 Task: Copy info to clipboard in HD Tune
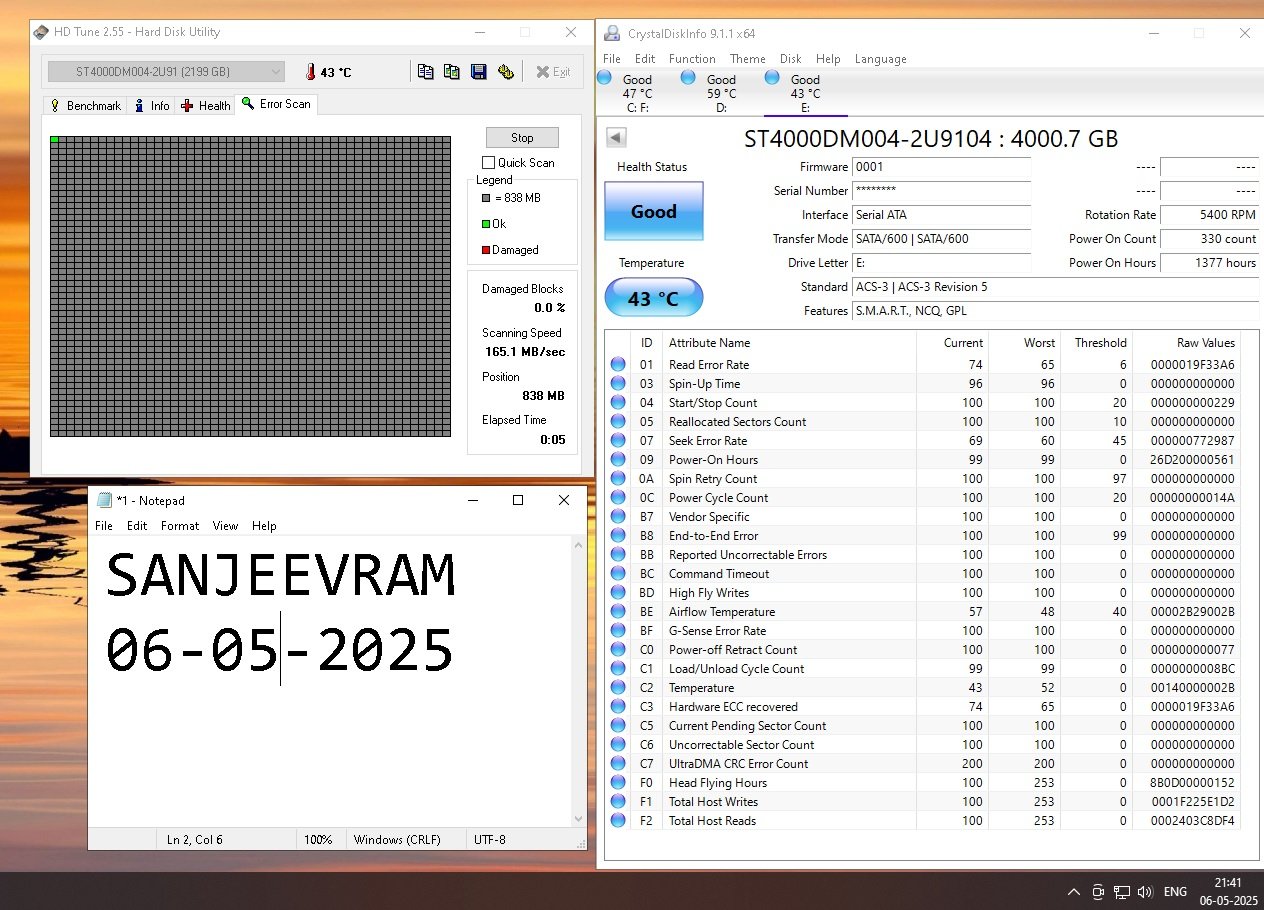[426, 72]
